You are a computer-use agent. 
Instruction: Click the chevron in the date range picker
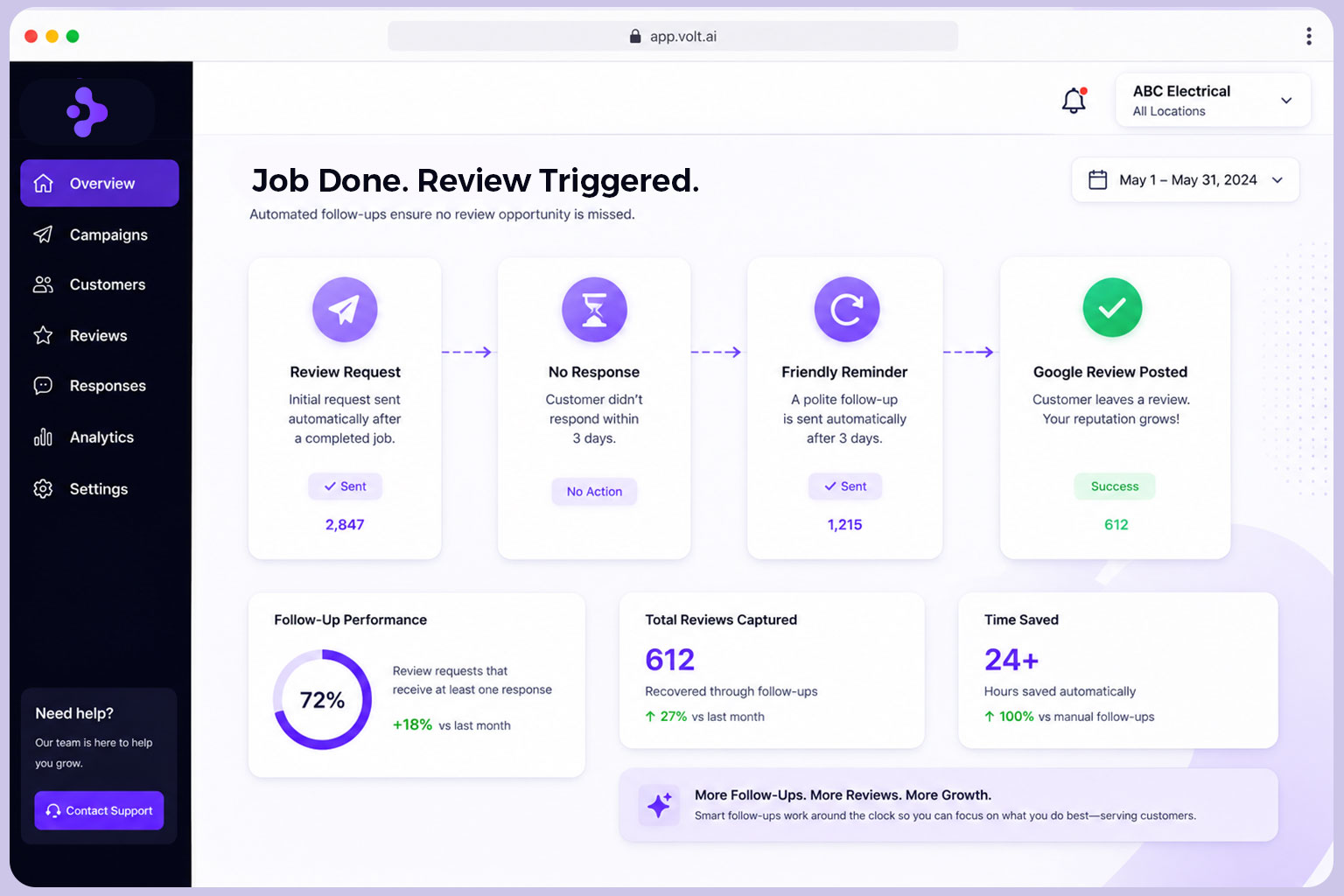(1277, 180)
